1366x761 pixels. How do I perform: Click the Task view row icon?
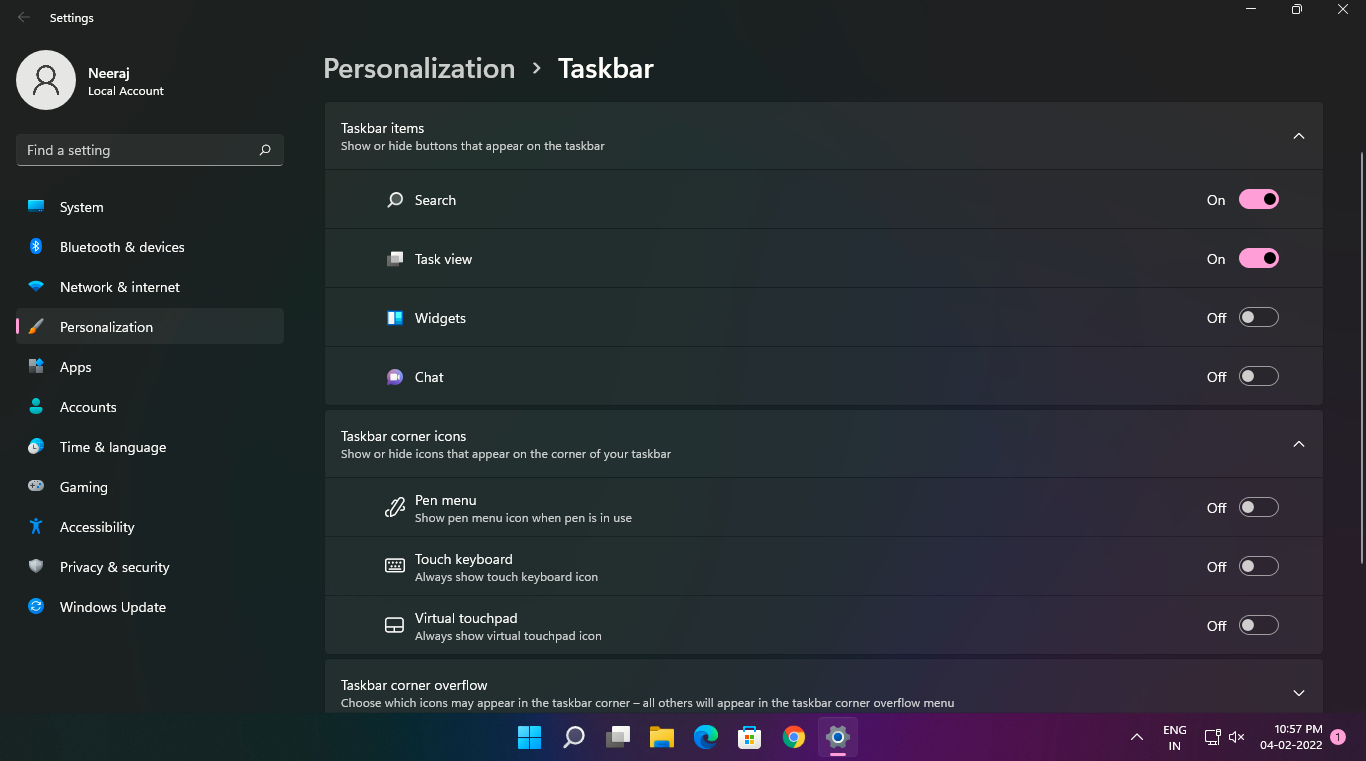(395, 259)
